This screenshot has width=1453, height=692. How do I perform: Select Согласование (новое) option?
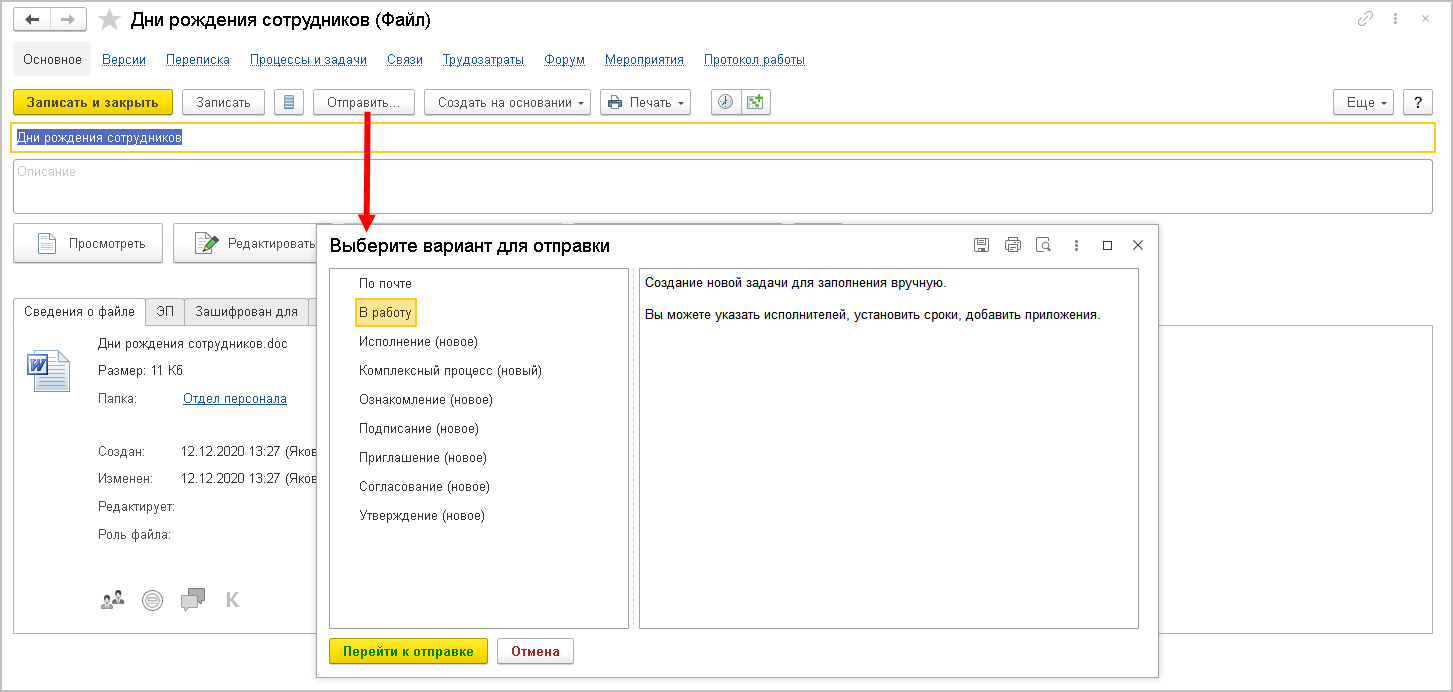pyautogui.click(x=424, y=487)
